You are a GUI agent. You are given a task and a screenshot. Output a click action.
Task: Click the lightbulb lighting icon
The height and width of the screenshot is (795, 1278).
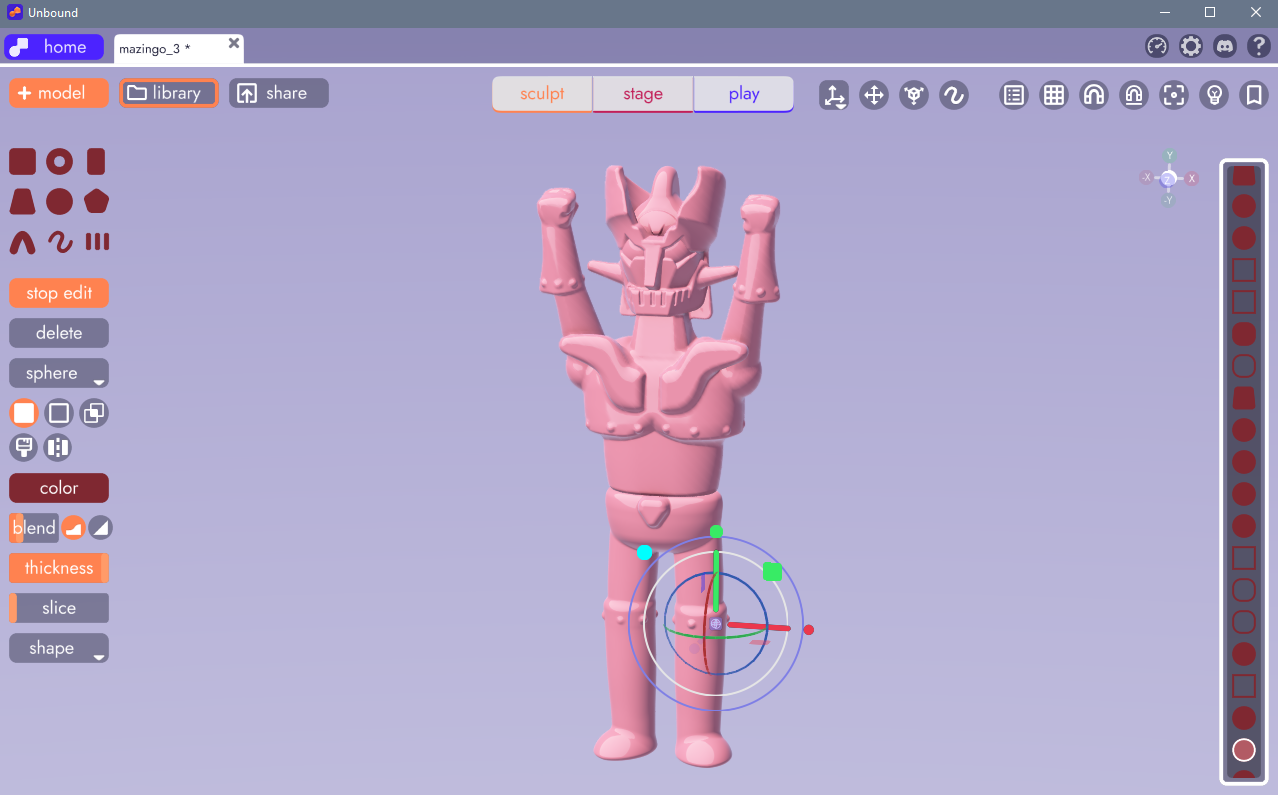1214,95
